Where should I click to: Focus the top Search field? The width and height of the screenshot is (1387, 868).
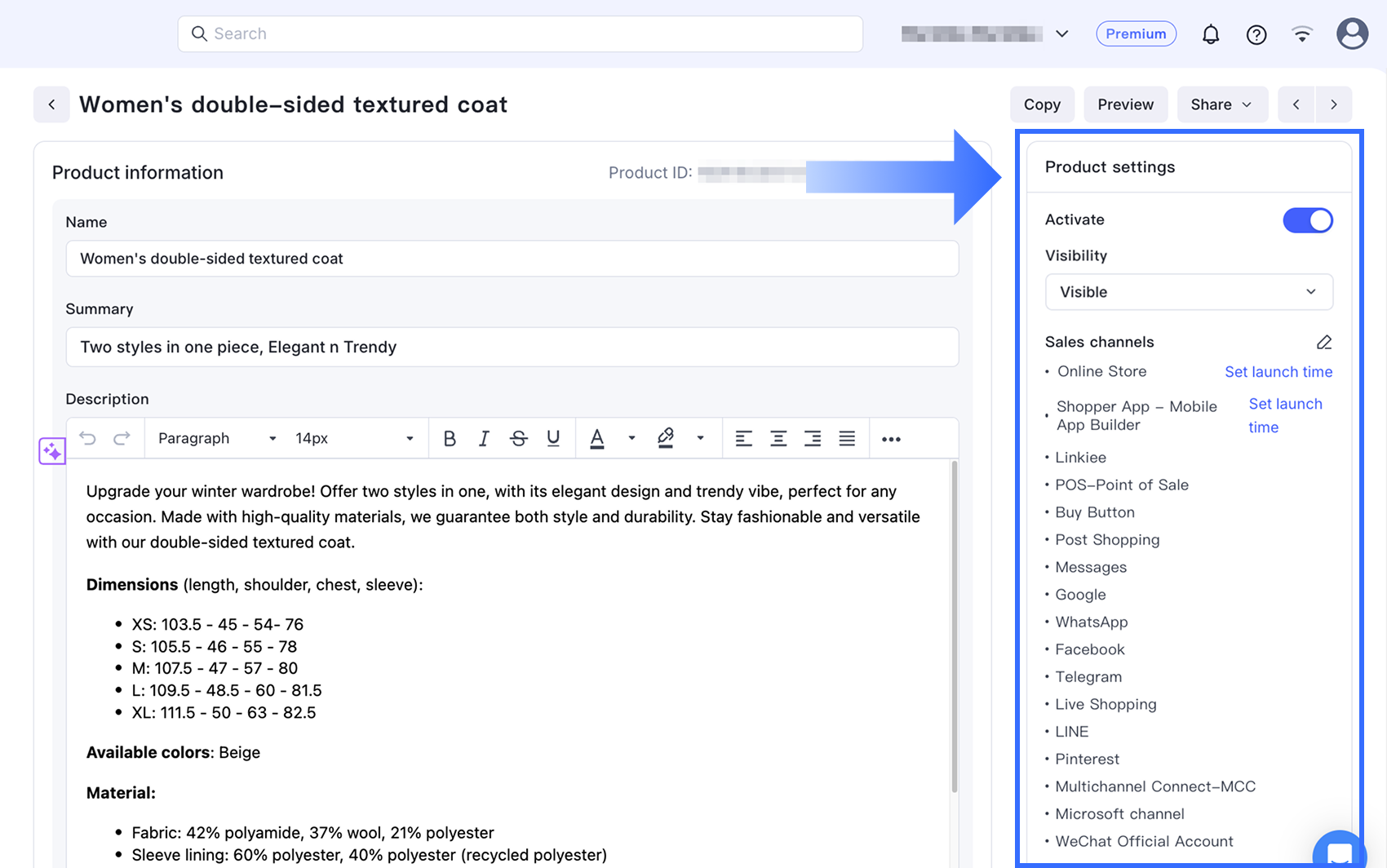[x=521, y=34]
